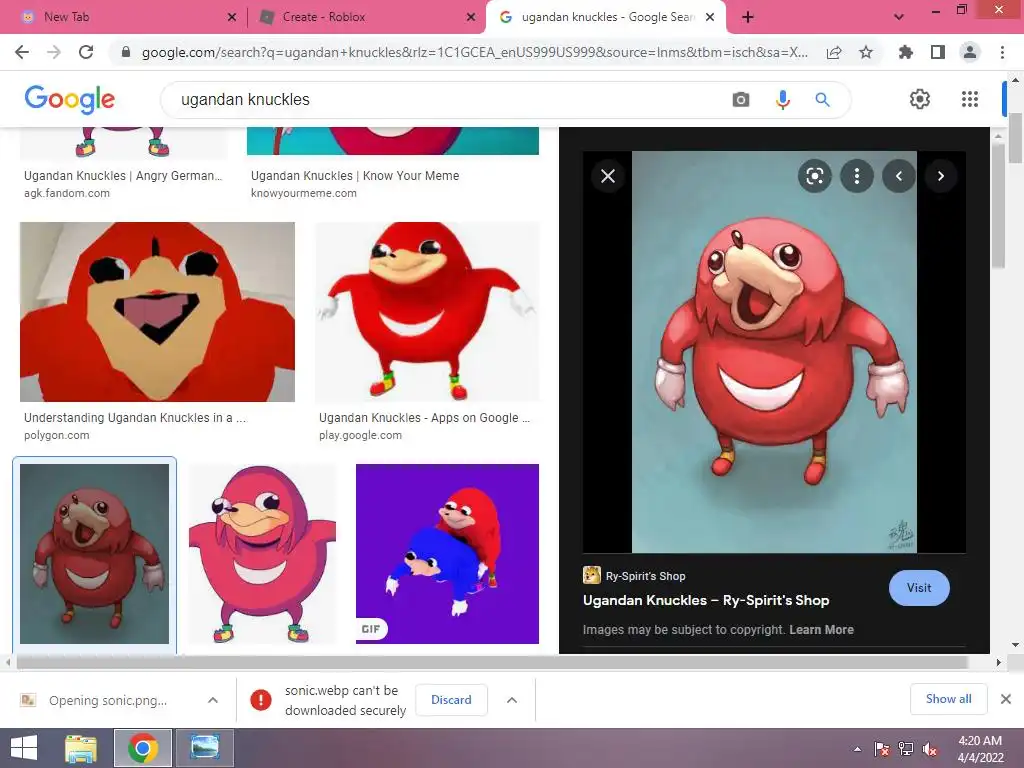Open the polygon.com Knuckles thumbnail
Screen dimensions: 1024x768
[157, 312]
